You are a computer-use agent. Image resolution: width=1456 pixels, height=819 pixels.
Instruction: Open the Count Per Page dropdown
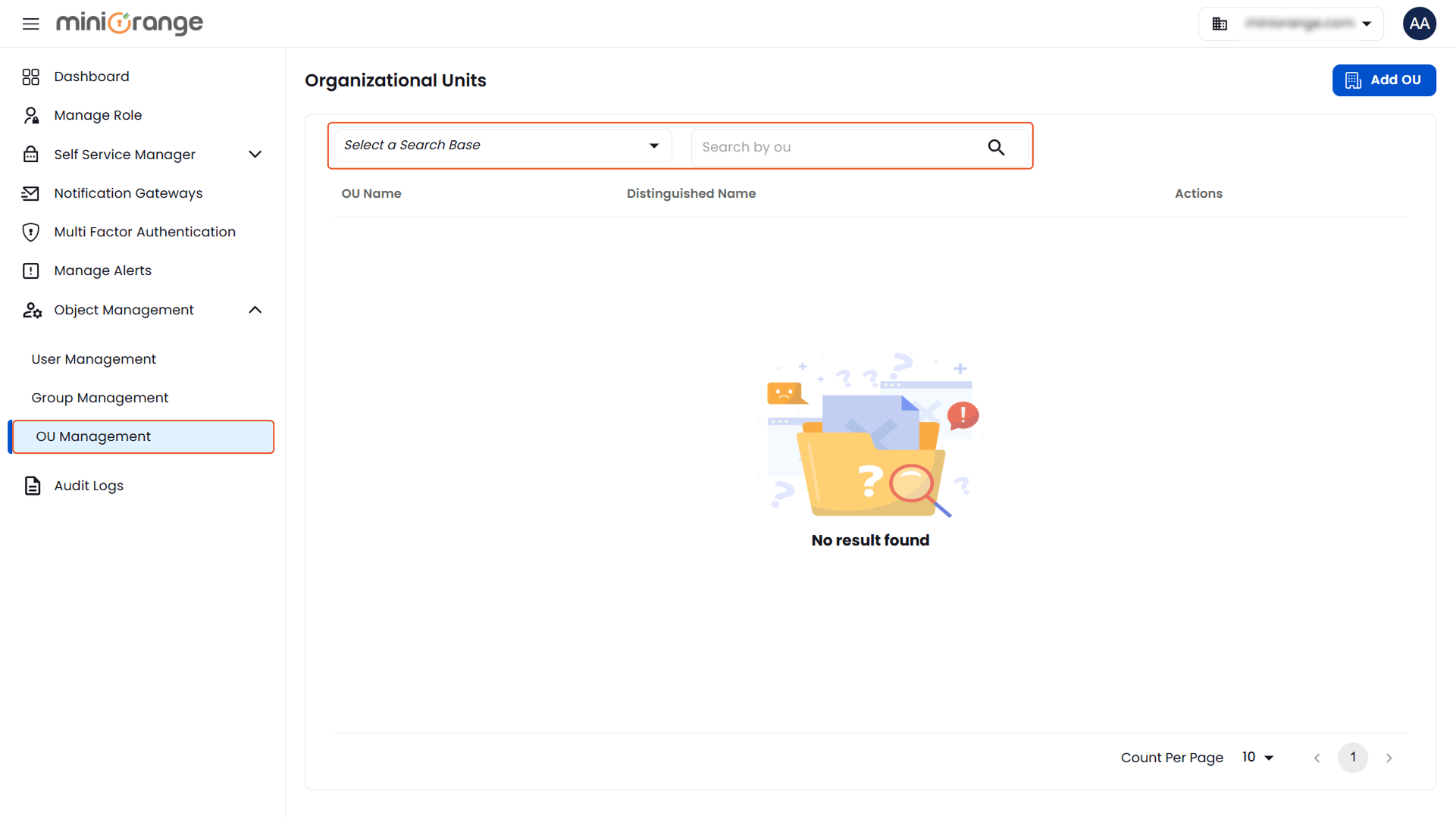1258,758
